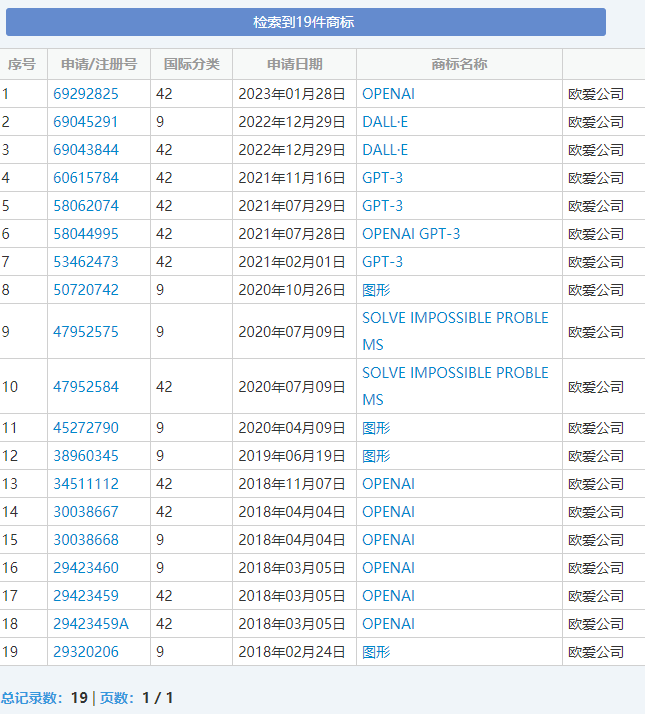Click the 检索到19件商标 banner button

(306, 22)
